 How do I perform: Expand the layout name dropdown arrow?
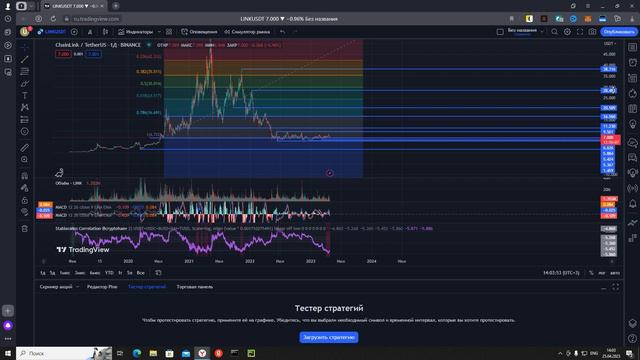click(542, 31)
